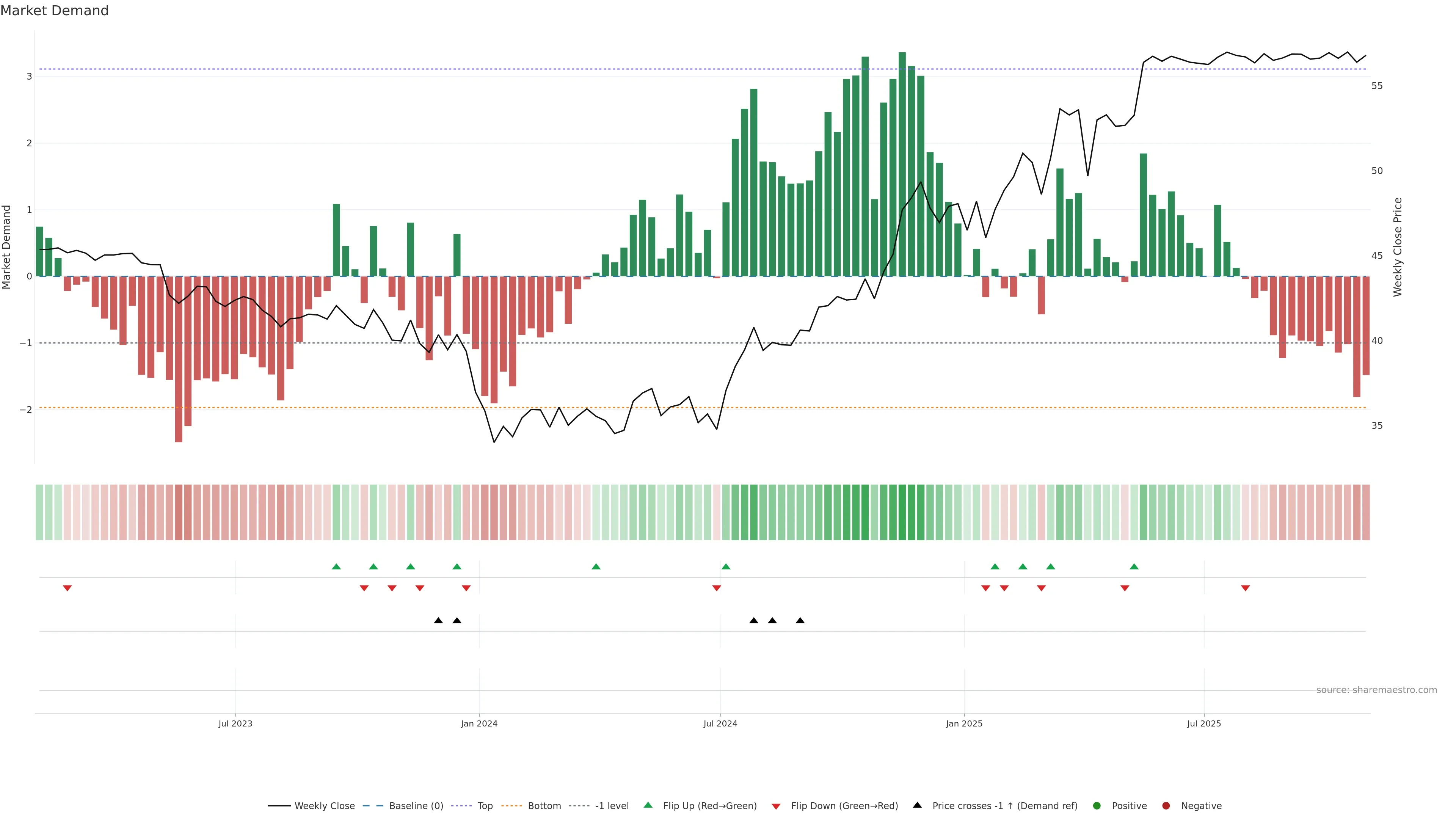This screenshot has height=819, width=1456.
Task: Click the Market Demand chart title
Action: tap(54, 11)
